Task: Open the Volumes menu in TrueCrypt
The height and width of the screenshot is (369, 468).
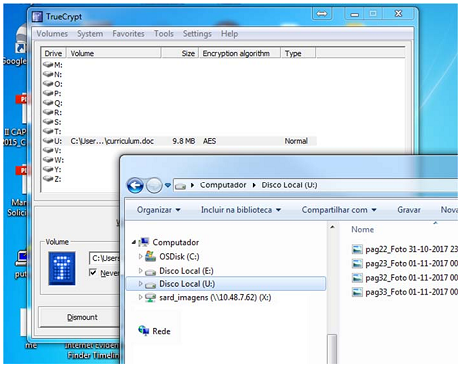Action: [52, 34]
